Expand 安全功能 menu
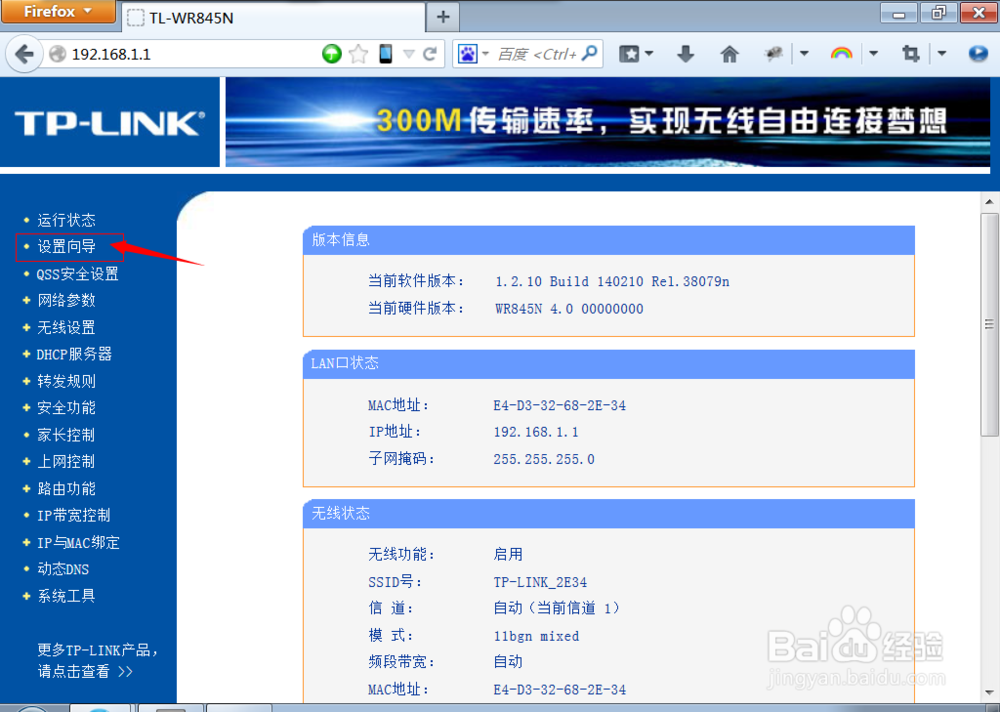The width and height of the screenshot is (1000, 712). click(66, 408)
